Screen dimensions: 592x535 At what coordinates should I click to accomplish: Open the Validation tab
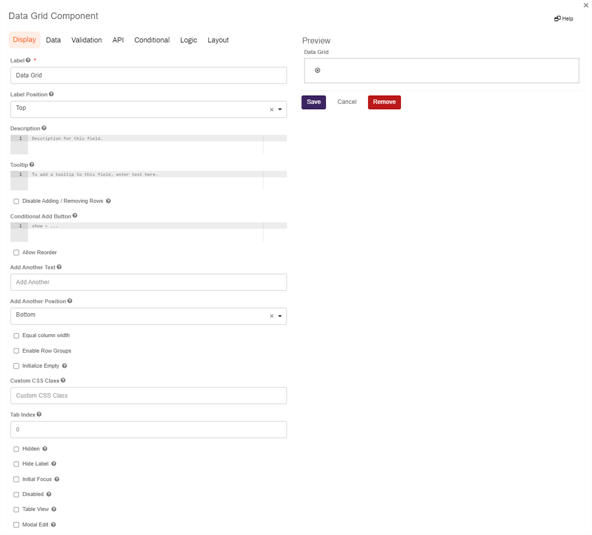(86, 40)
